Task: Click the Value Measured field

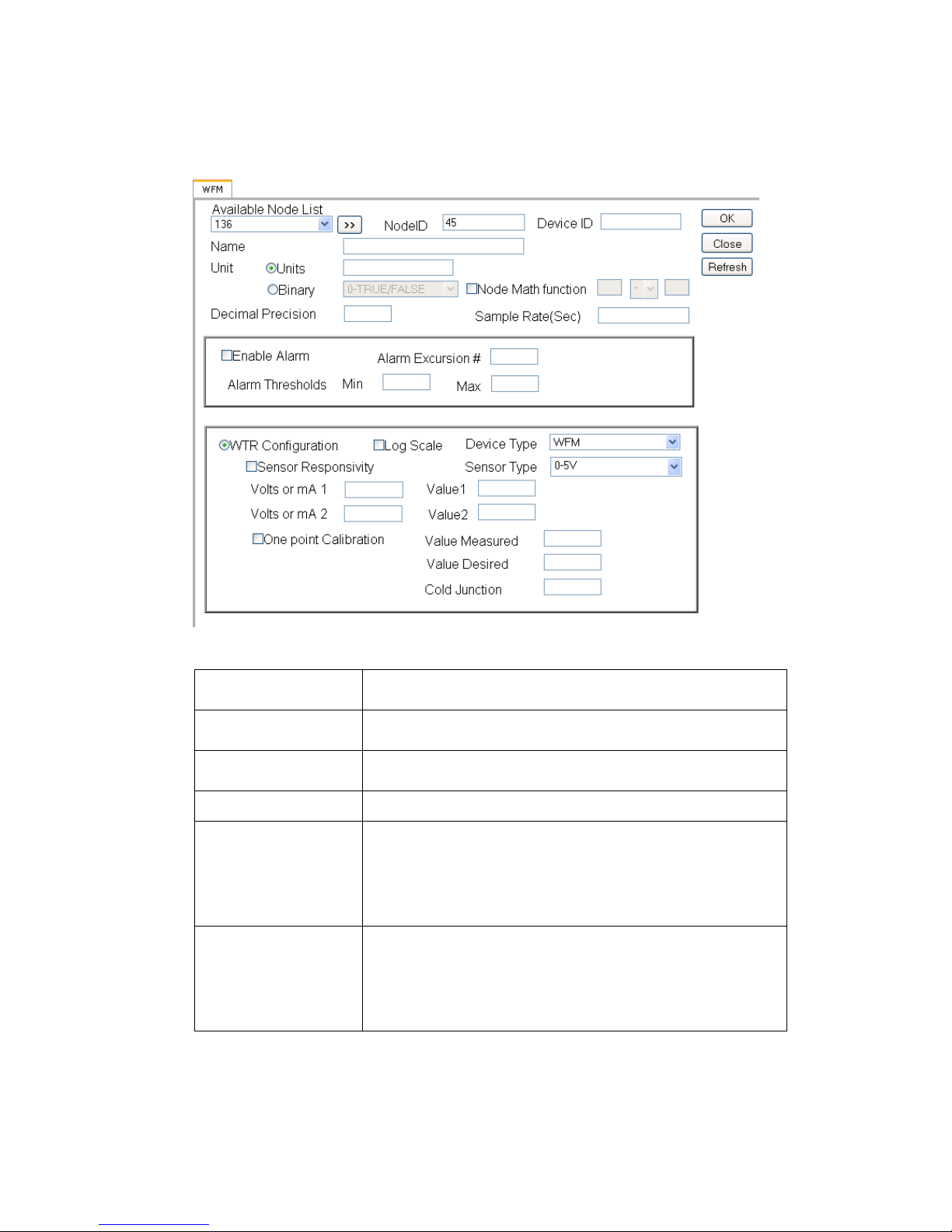Action: point(573,539)
